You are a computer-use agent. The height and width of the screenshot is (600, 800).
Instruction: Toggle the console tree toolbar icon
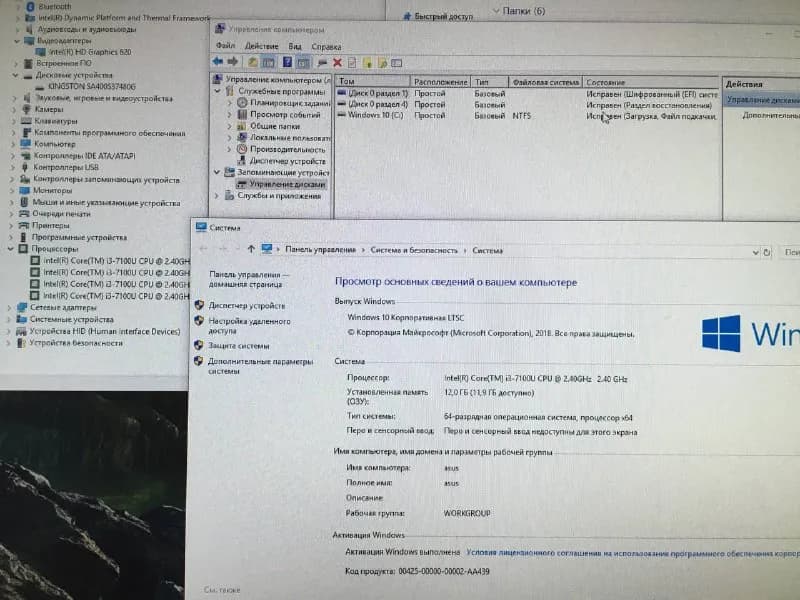pos(268,63)
